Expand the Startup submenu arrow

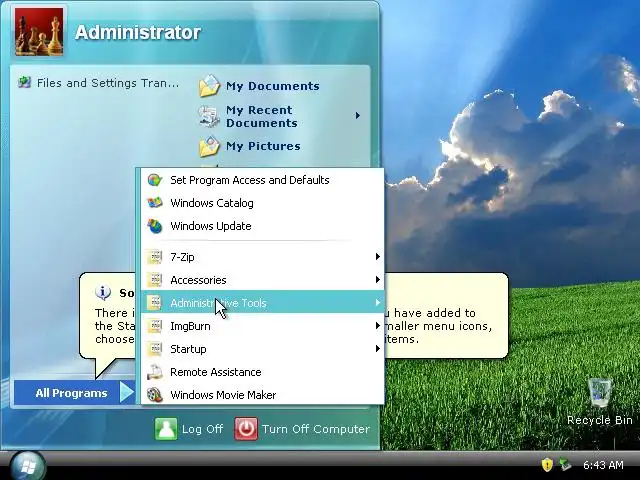click(378, 349)
